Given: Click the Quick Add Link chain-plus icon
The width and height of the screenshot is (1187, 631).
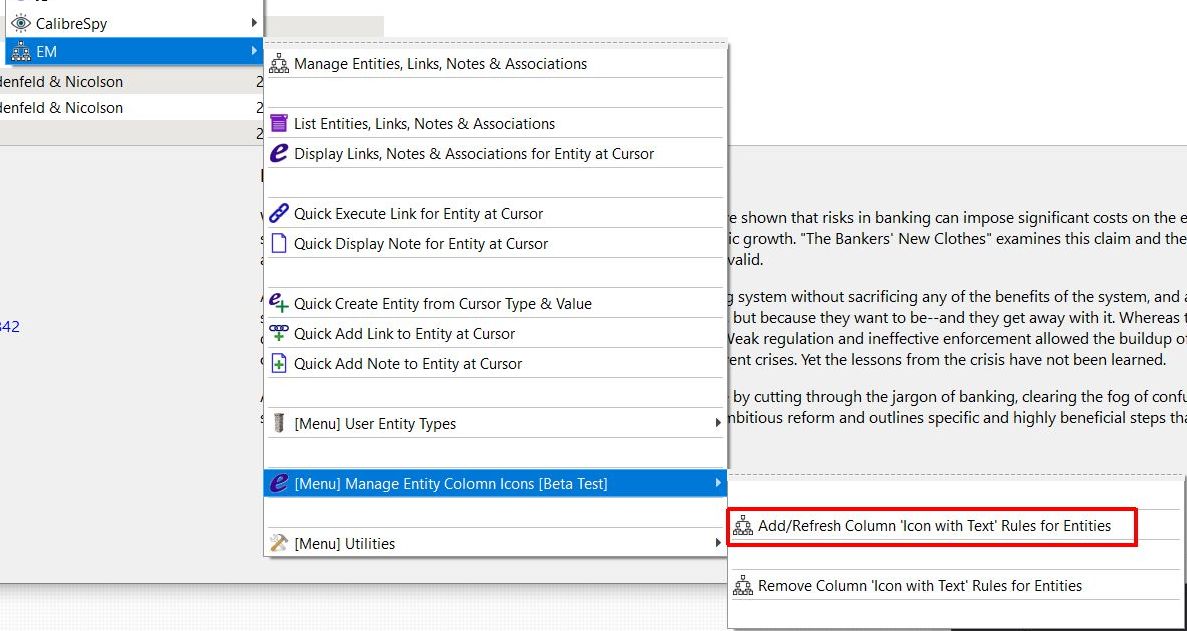Looking at the screenshot, I should 279,334.
